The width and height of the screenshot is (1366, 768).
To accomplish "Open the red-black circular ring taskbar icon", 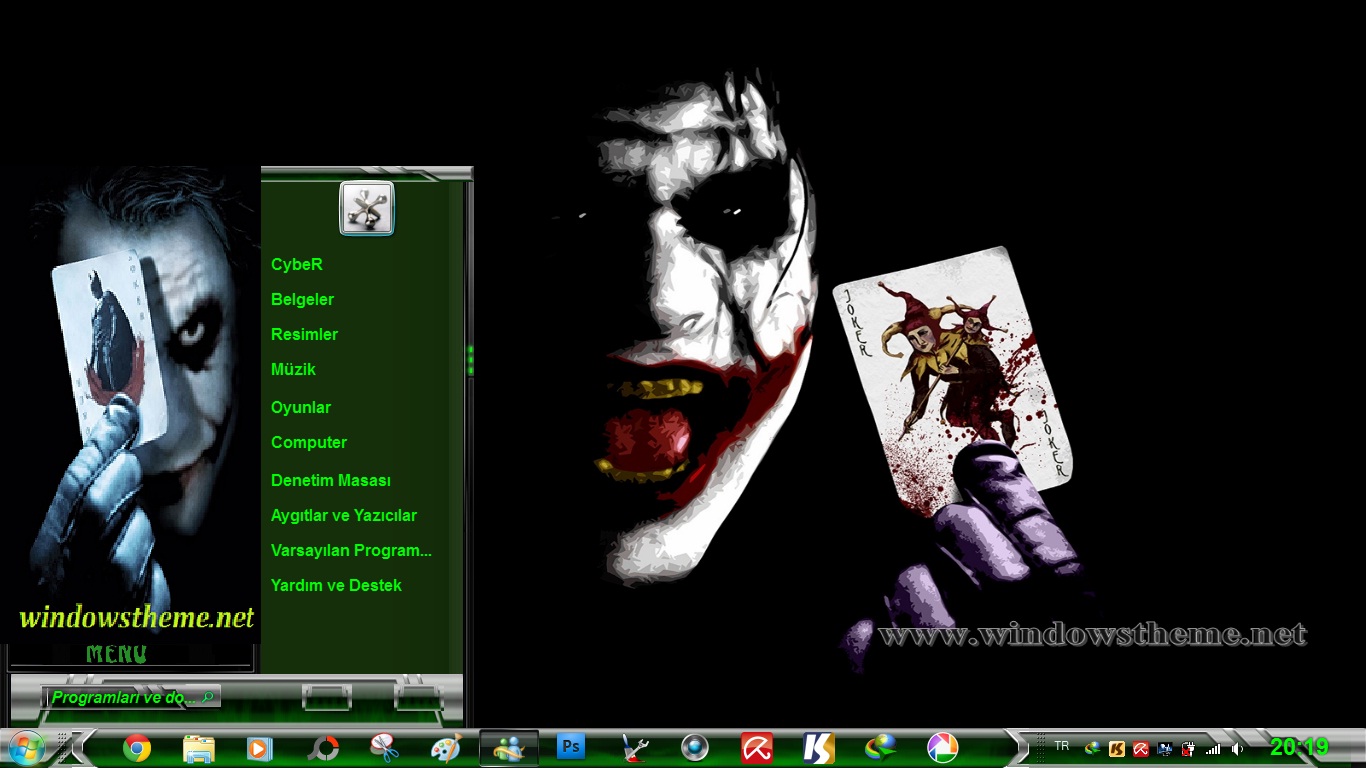I will tap(323, 748).
